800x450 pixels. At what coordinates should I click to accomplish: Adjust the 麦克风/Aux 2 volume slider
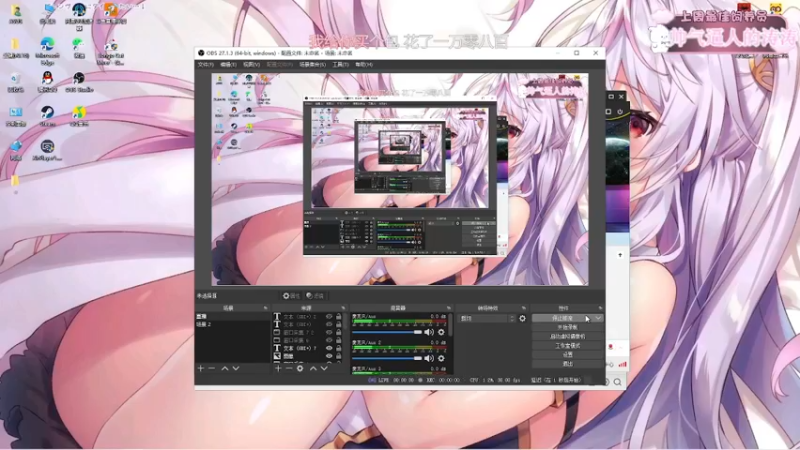click(387, 358)
